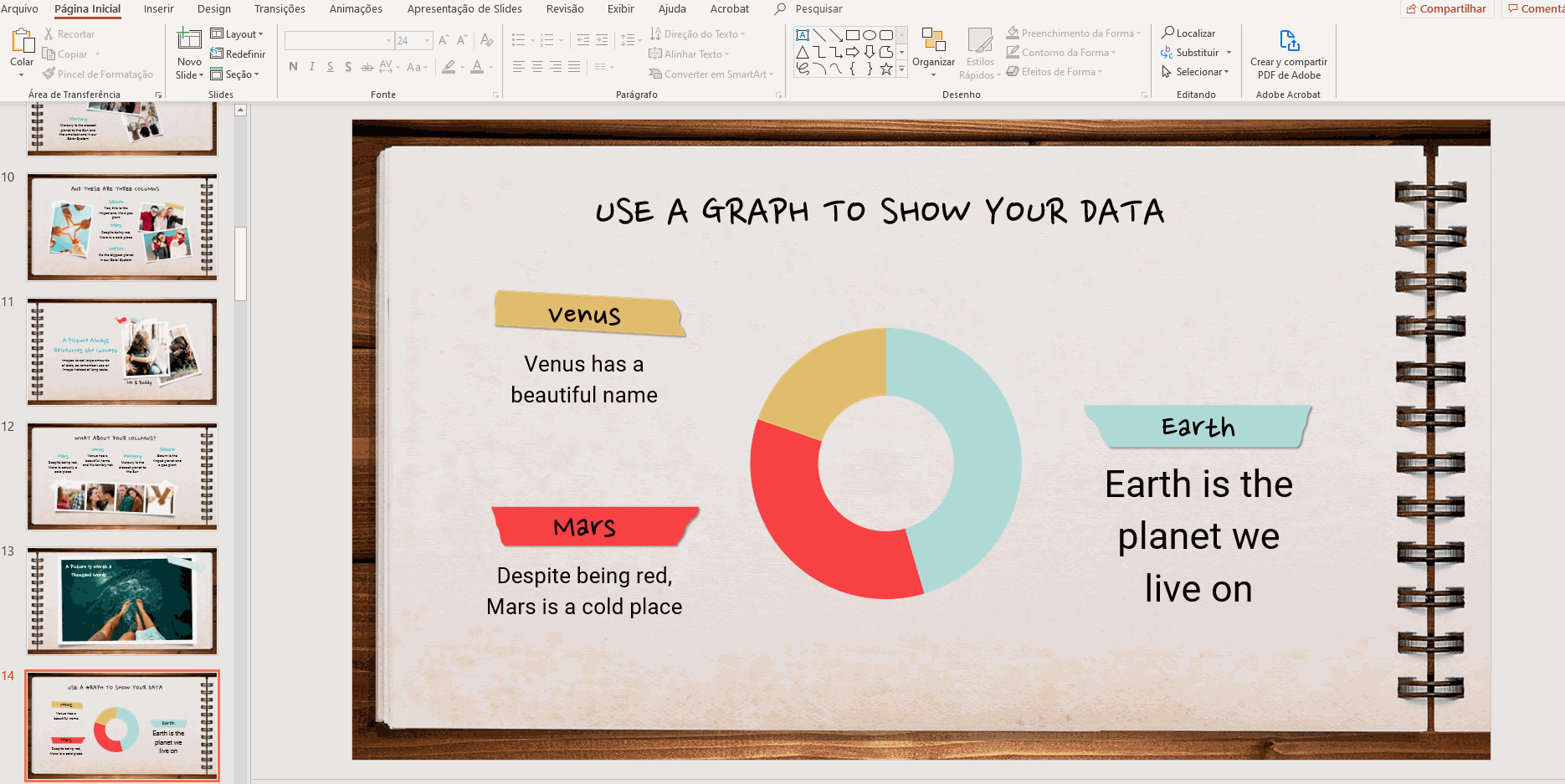This screenshot has height=784, width=1565.
Task: Switch to the Transições tab
Action: point(280,8)
